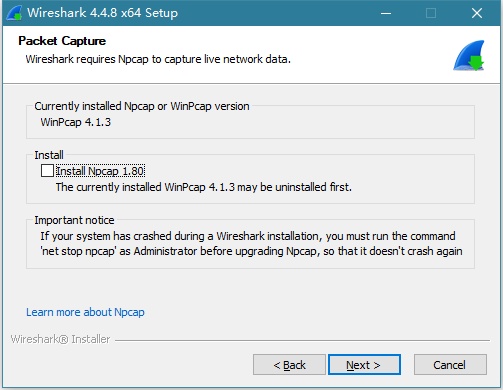Go back with the < Back button
This screenshot has width=503, height=390.
[289, 365]
